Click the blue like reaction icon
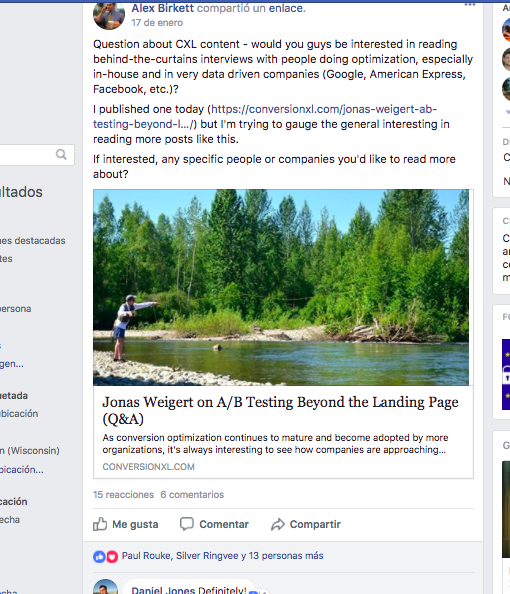The width and height of the screenshot is (510, 594). [99, 556]
